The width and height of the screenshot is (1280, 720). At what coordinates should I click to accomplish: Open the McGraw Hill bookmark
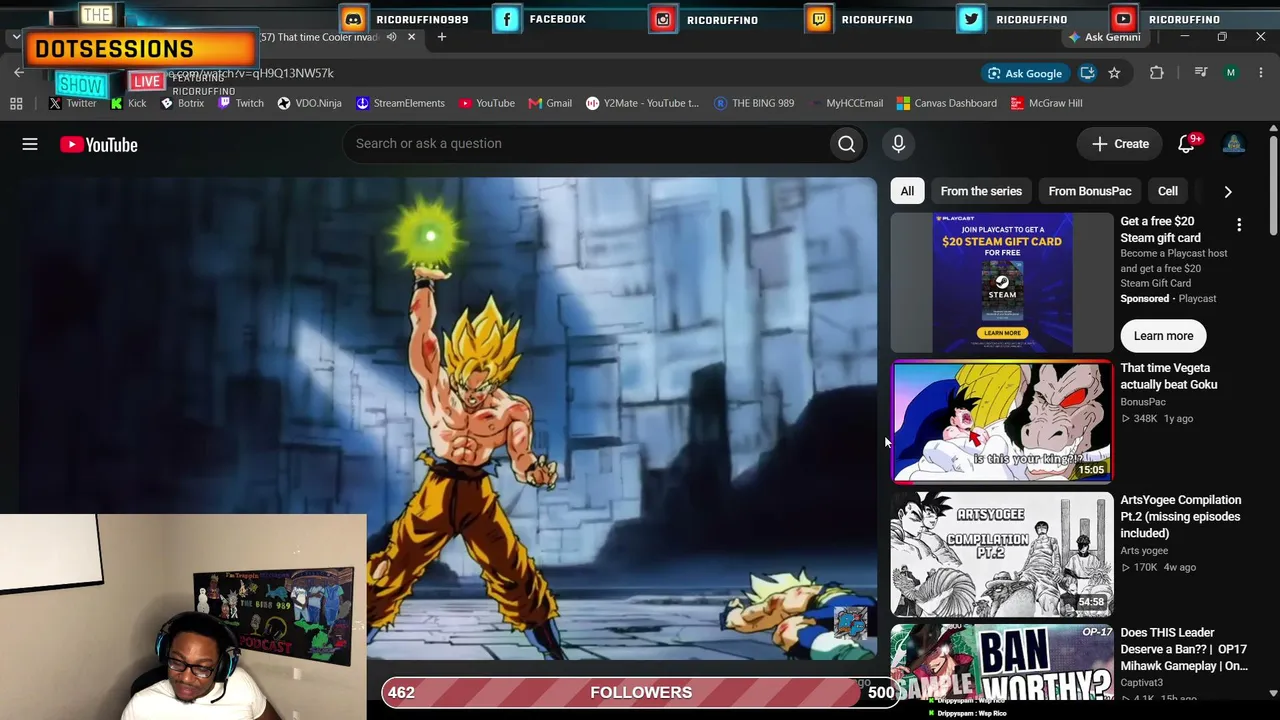coord(1046,103)
